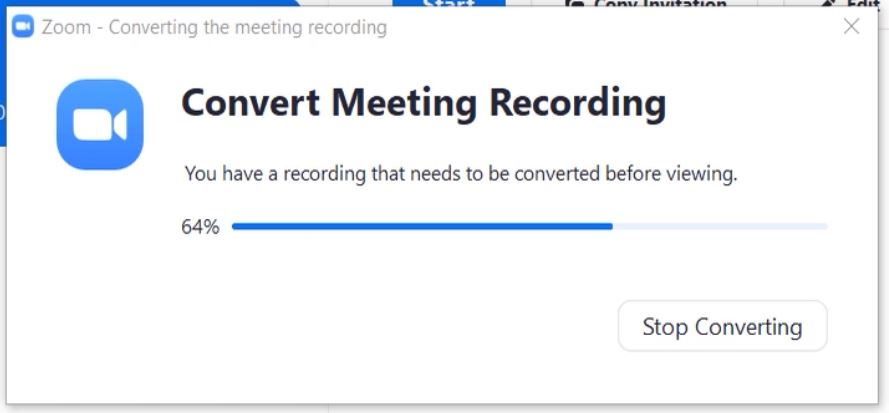
Task: Click the Copy Invitation text behind dialog
Action: pyautogui.click(x=660, y=3)
